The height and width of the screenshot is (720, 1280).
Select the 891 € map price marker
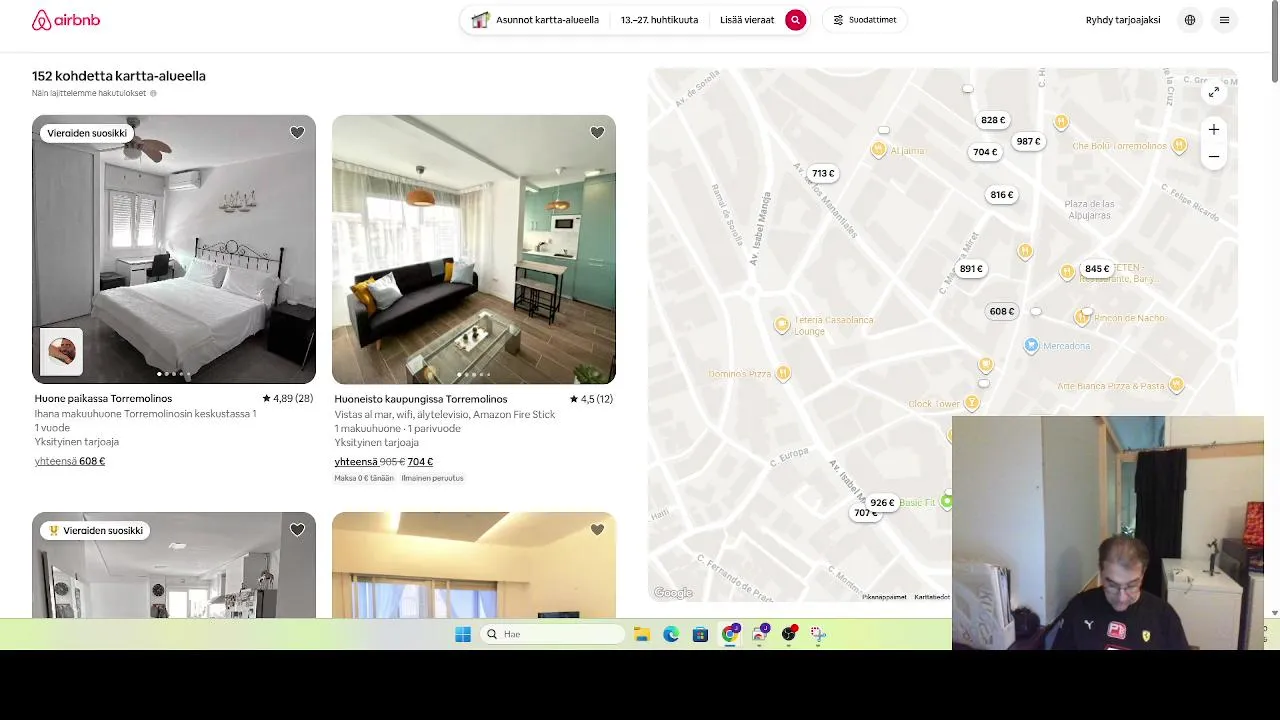[971, 269]
